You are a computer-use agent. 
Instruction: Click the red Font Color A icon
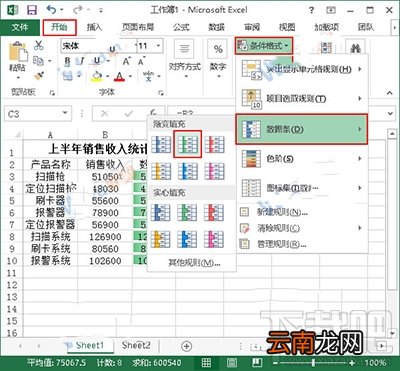[119, 76]
